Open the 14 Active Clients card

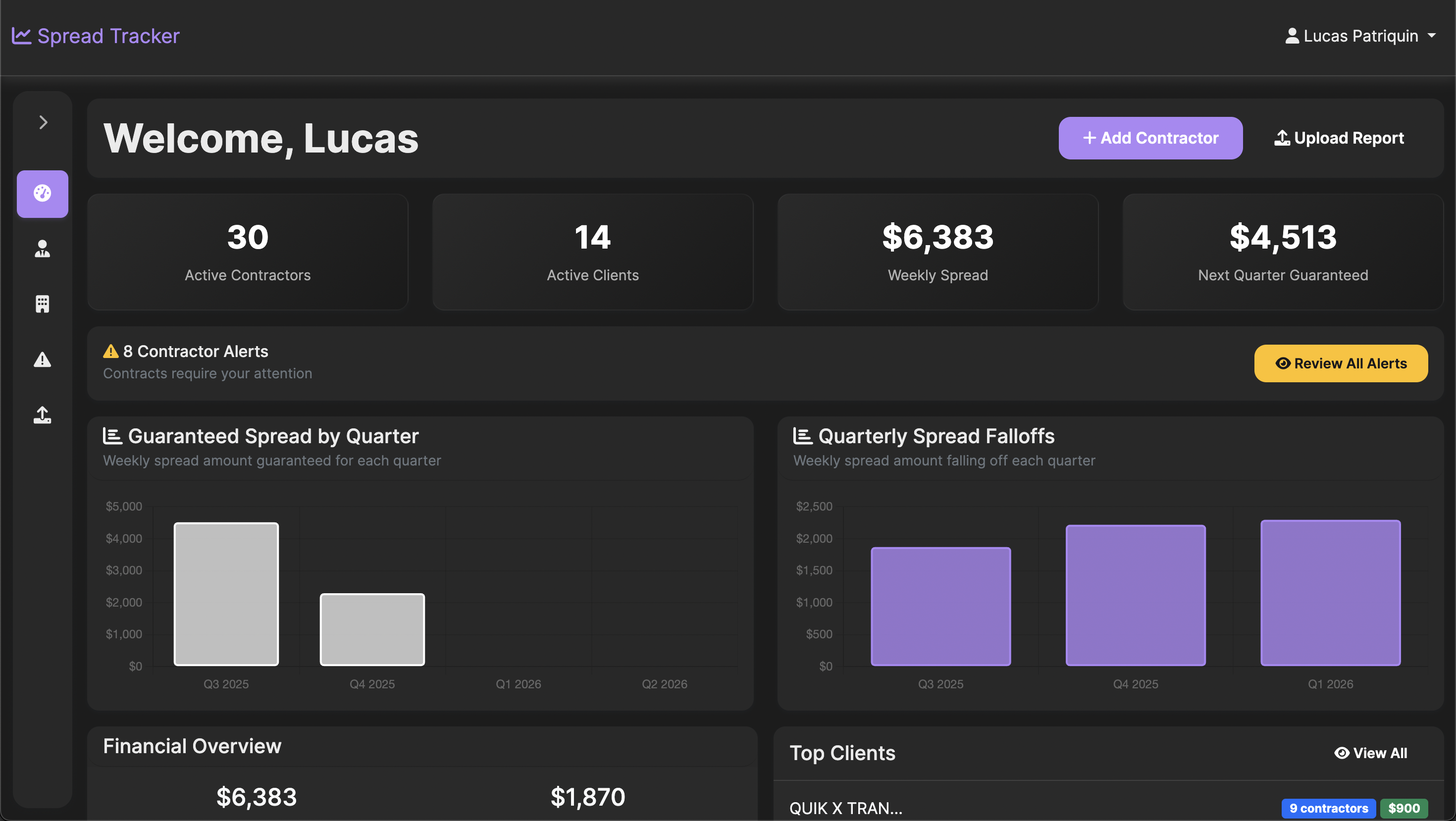pyautogui.click(x=592, y=252)
